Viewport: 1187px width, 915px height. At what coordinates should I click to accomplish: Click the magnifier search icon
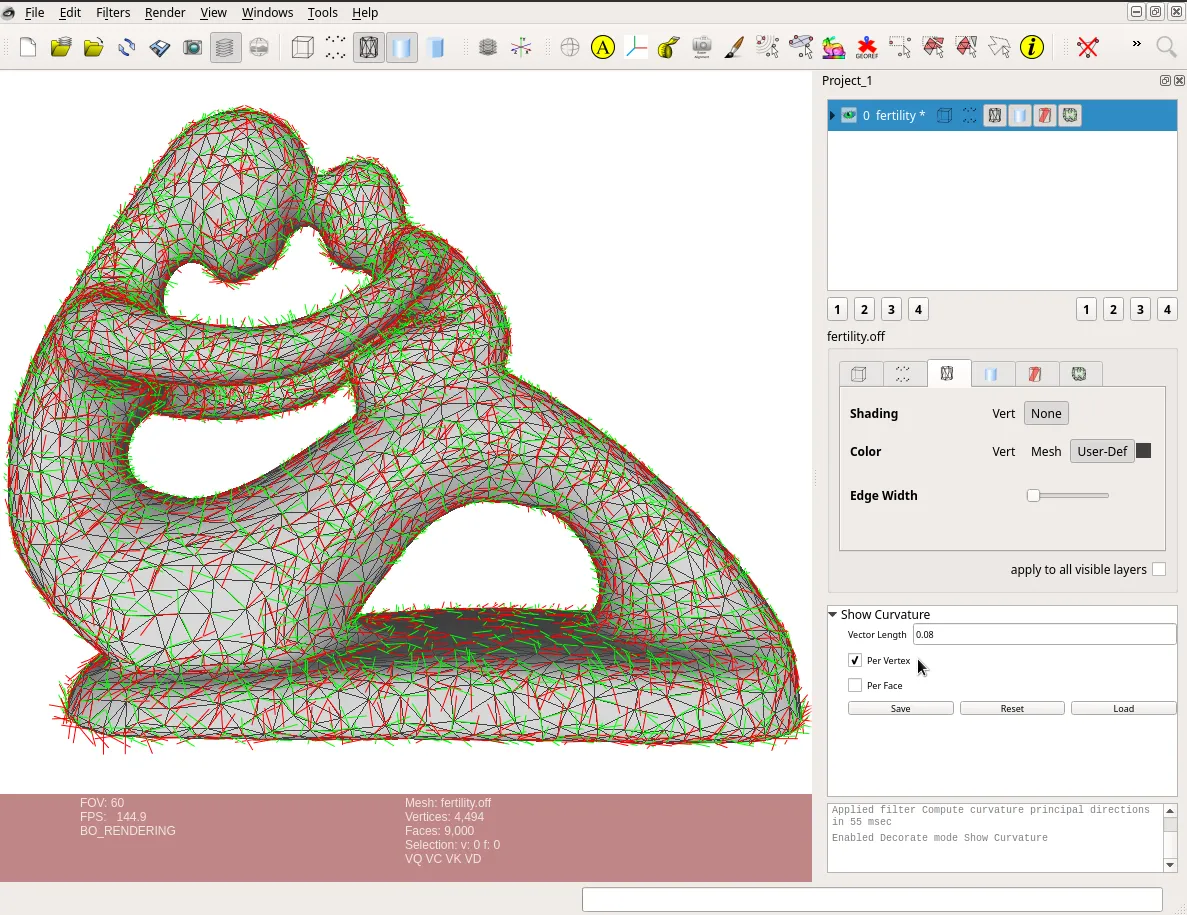(x=1167, y=47)
